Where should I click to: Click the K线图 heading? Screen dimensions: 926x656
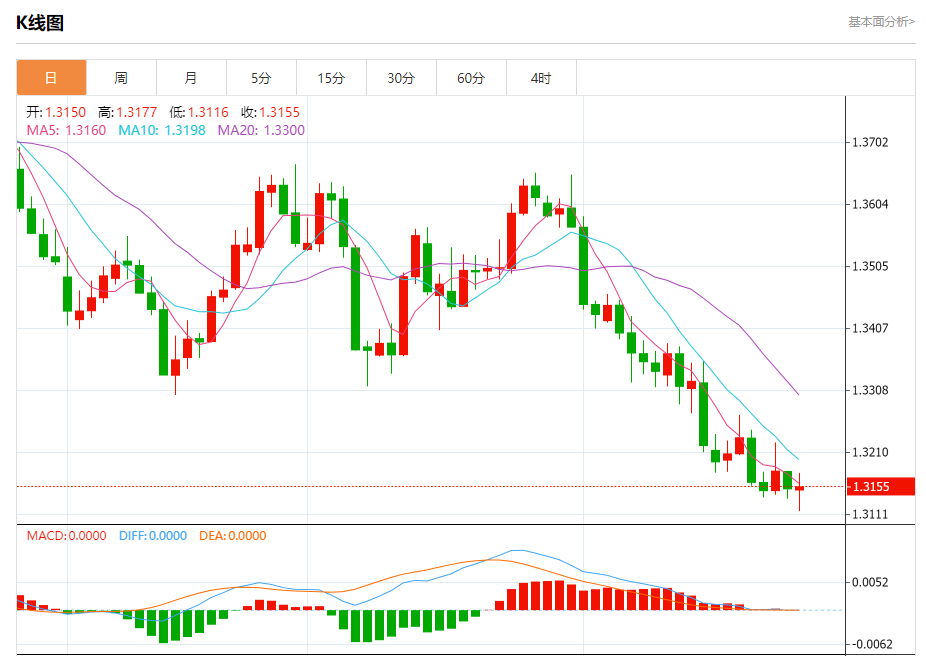(x=40, y=23)
